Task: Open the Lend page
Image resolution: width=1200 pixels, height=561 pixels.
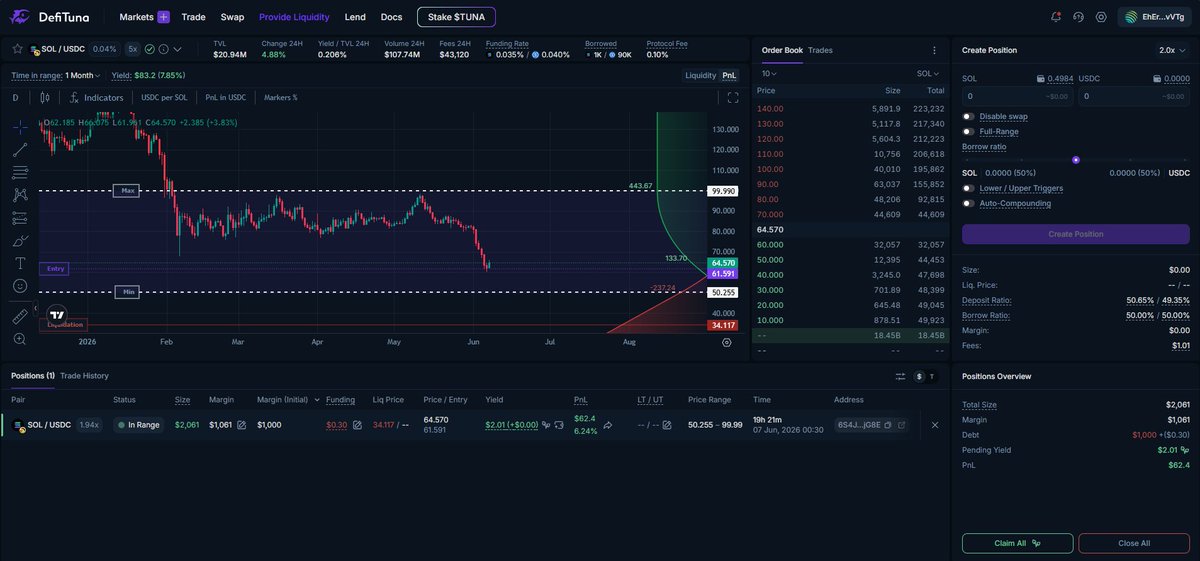Action: [355, 17]
